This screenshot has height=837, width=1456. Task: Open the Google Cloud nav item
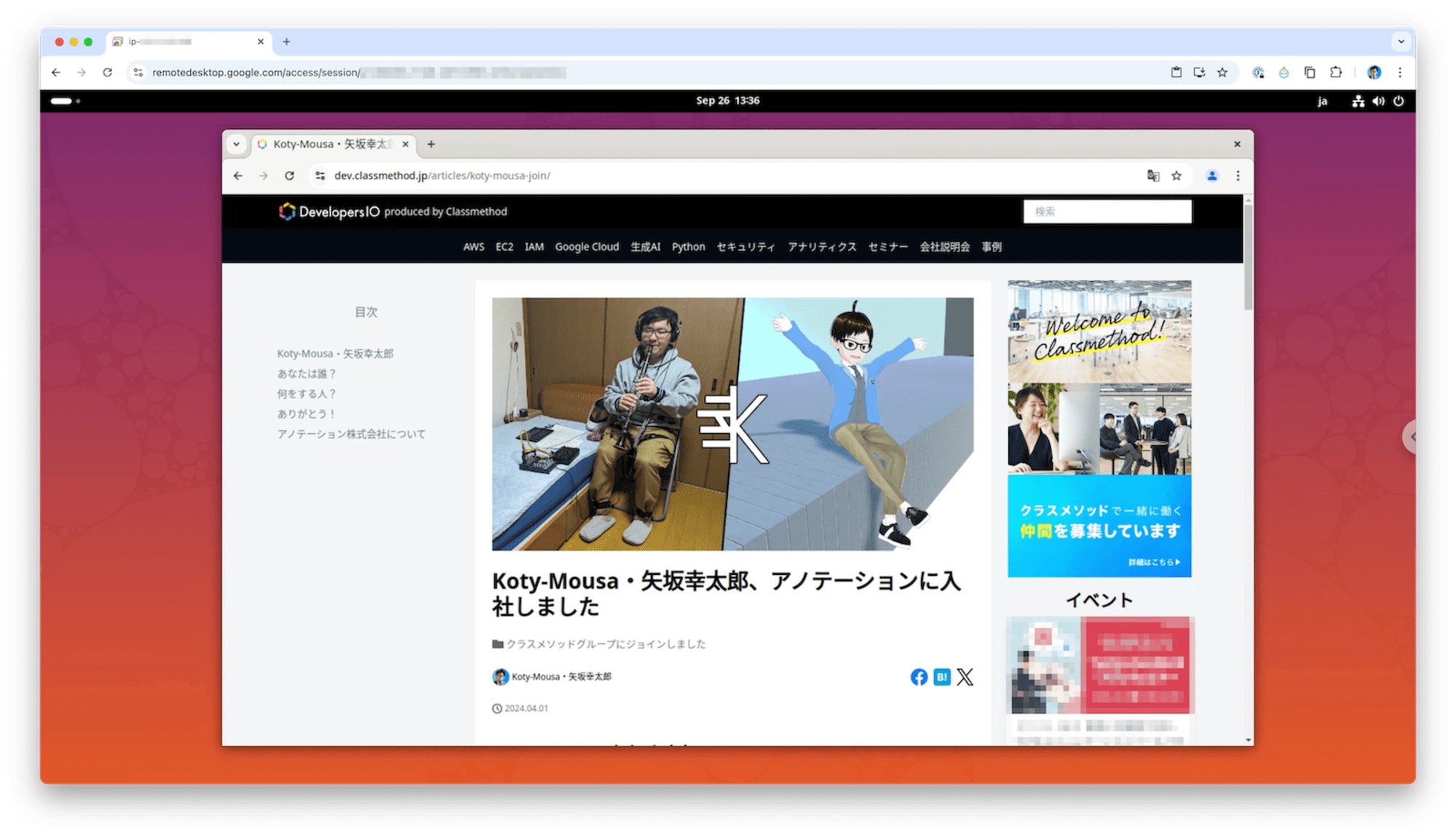pyautogui.click(x=587, y=247)
